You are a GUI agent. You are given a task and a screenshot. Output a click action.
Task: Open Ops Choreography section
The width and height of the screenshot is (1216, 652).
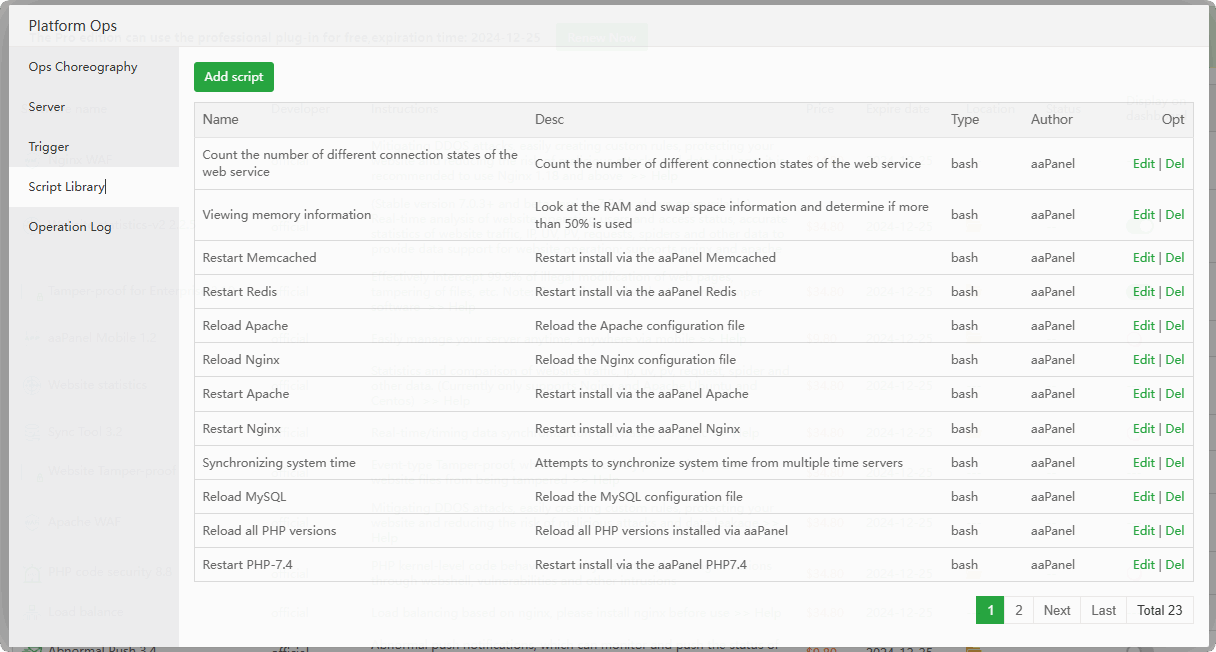[83, 67]
